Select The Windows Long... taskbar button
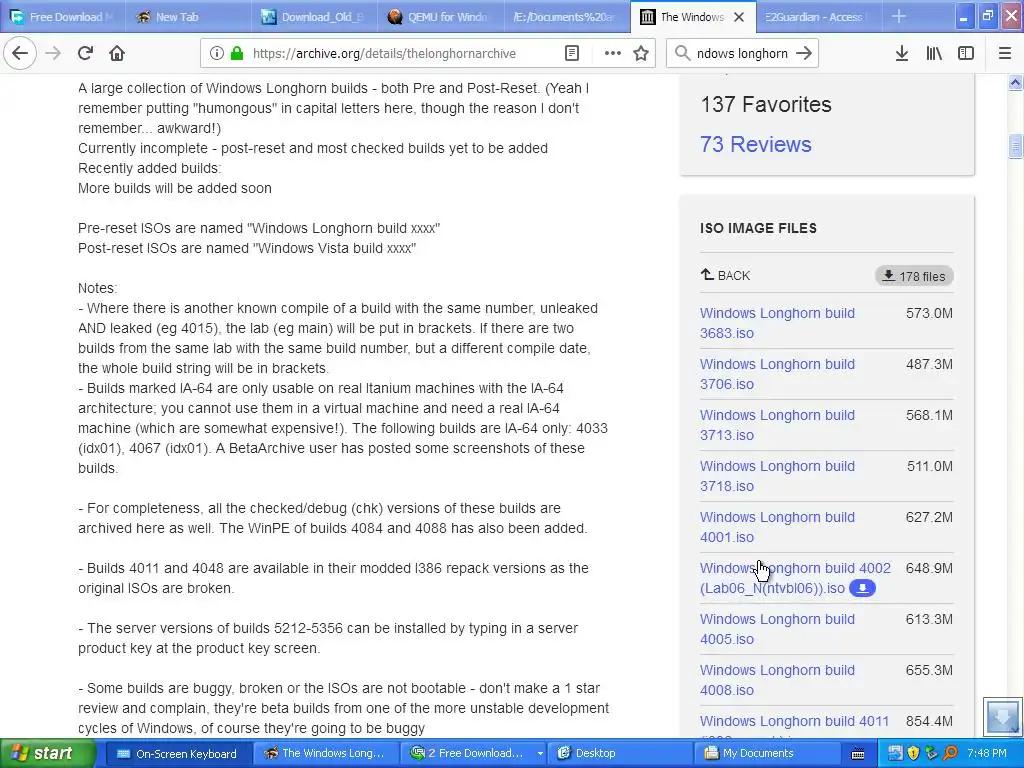The width and height of the screenshot is (1024, 768). (x=325, y=754)
